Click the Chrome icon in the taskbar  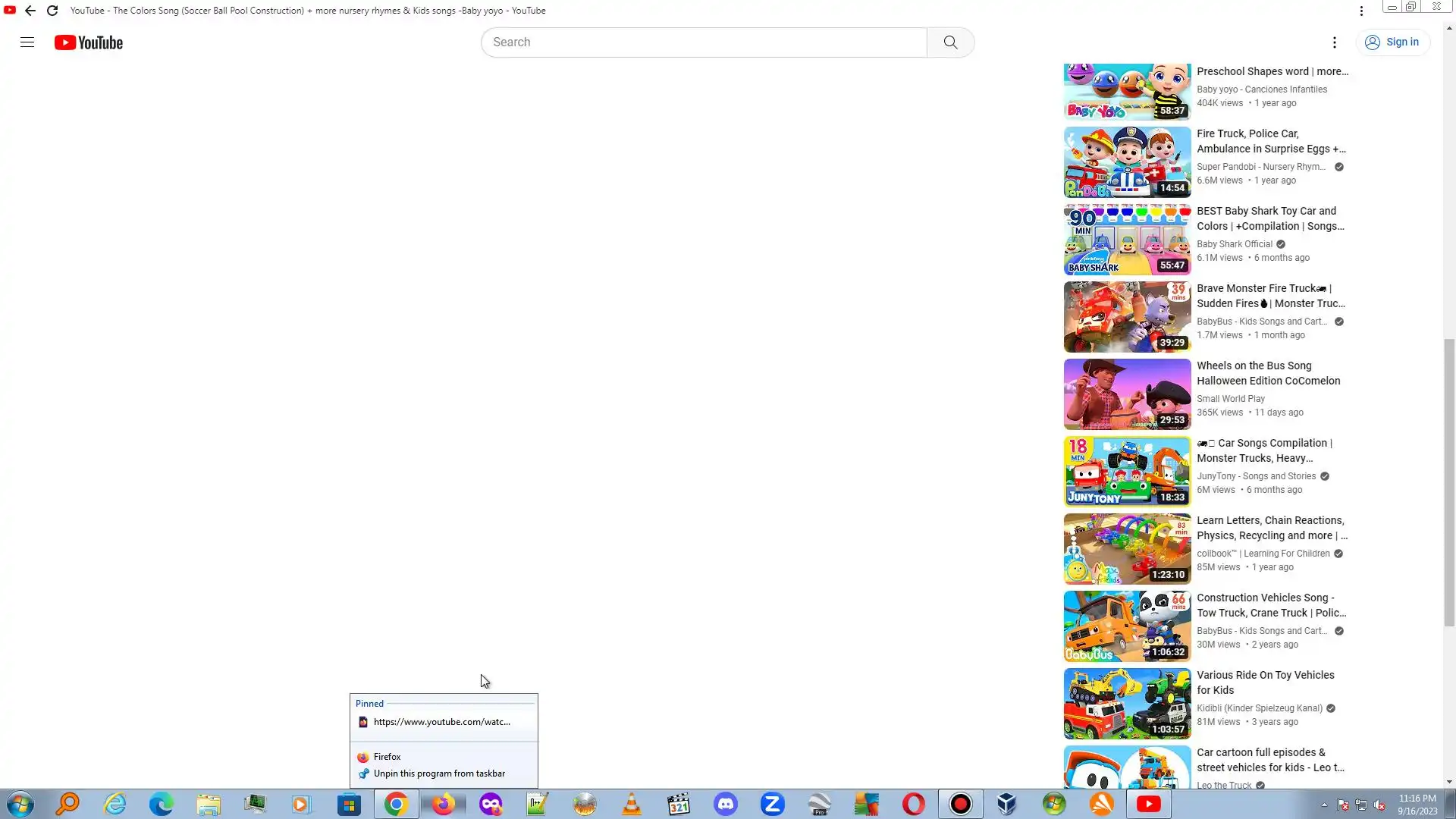click(396, 804)
